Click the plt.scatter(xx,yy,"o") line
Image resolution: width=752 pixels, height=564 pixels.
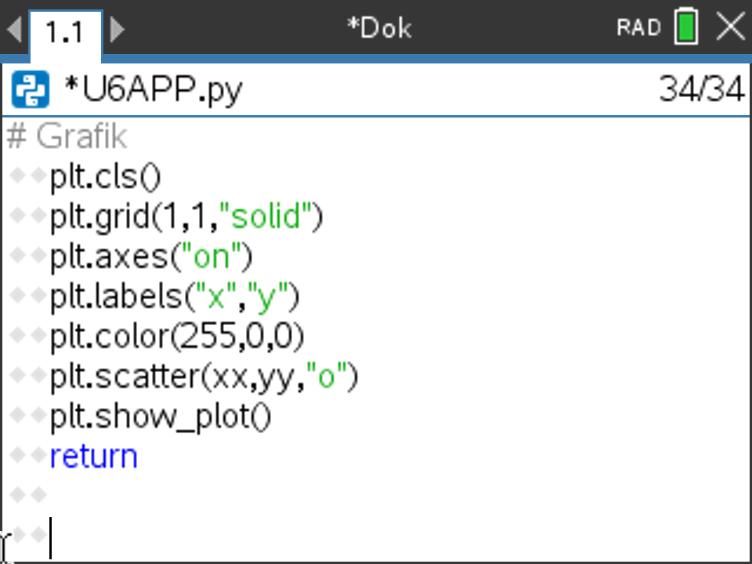[203, 376]
